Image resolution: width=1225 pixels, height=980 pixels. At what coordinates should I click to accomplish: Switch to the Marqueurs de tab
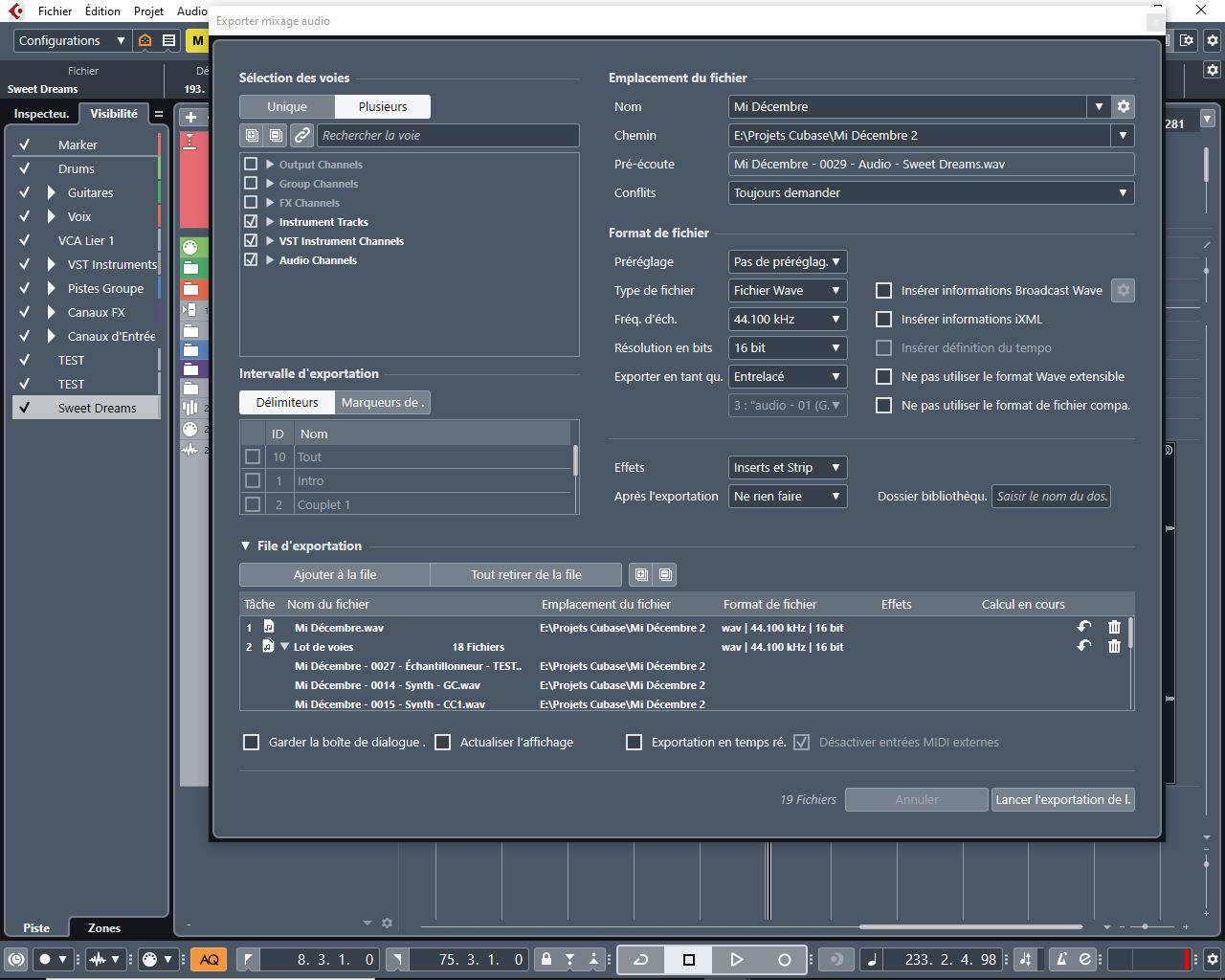pos(382,402)
